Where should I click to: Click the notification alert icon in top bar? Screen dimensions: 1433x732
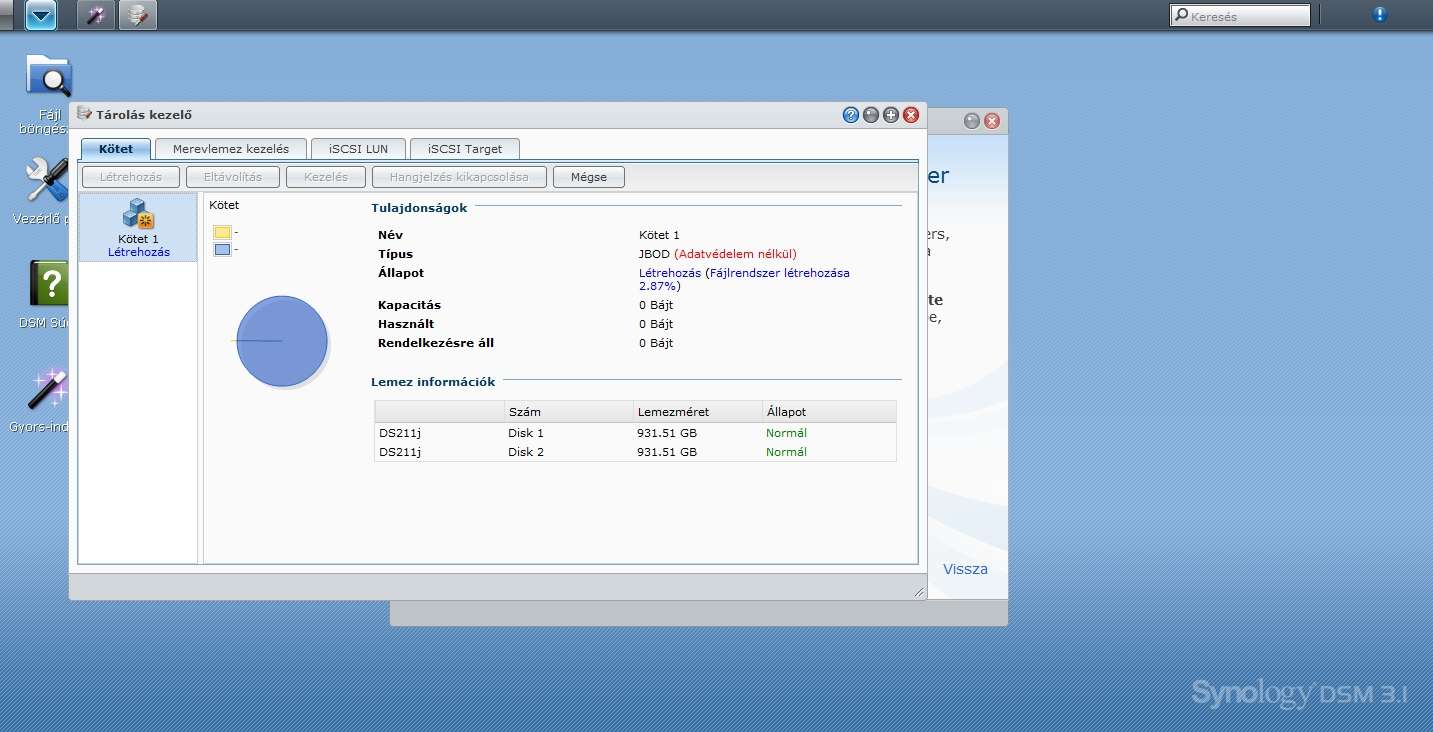[x=1379, y=15]
